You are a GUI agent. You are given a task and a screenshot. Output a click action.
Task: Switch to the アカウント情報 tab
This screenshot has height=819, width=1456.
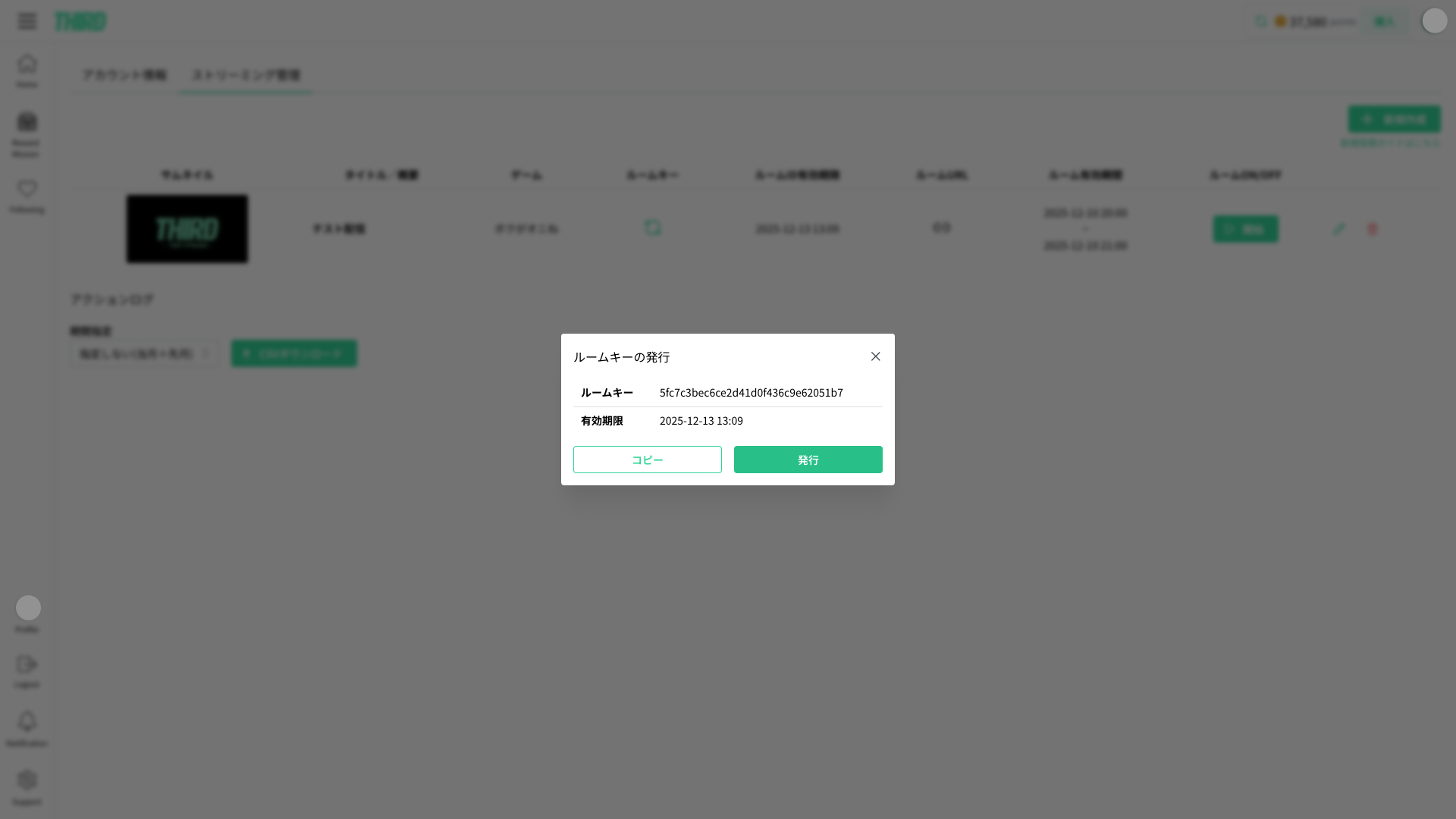pos(124,75)
